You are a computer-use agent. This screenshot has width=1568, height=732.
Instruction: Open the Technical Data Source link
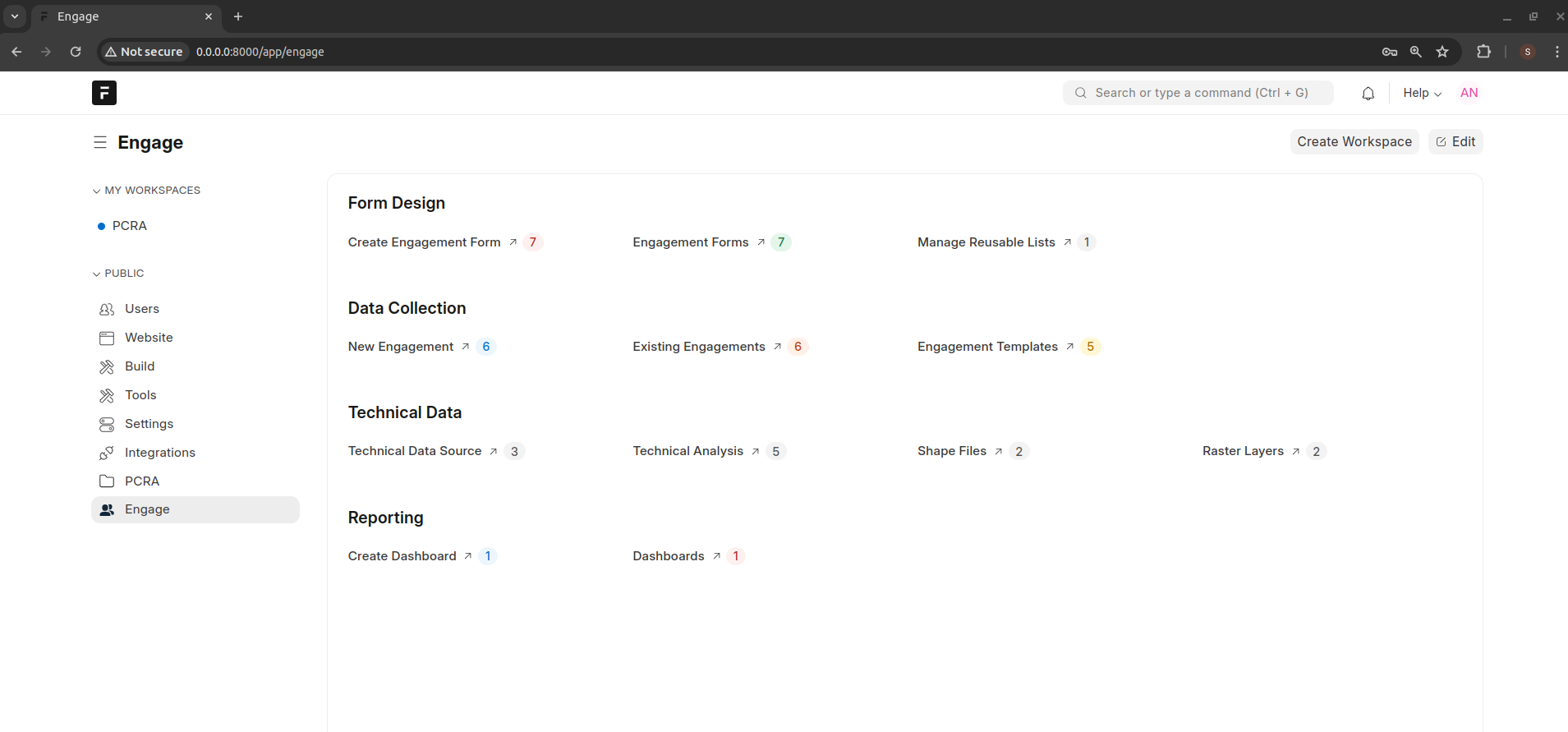pyautogui.click(x=415, y=451)
